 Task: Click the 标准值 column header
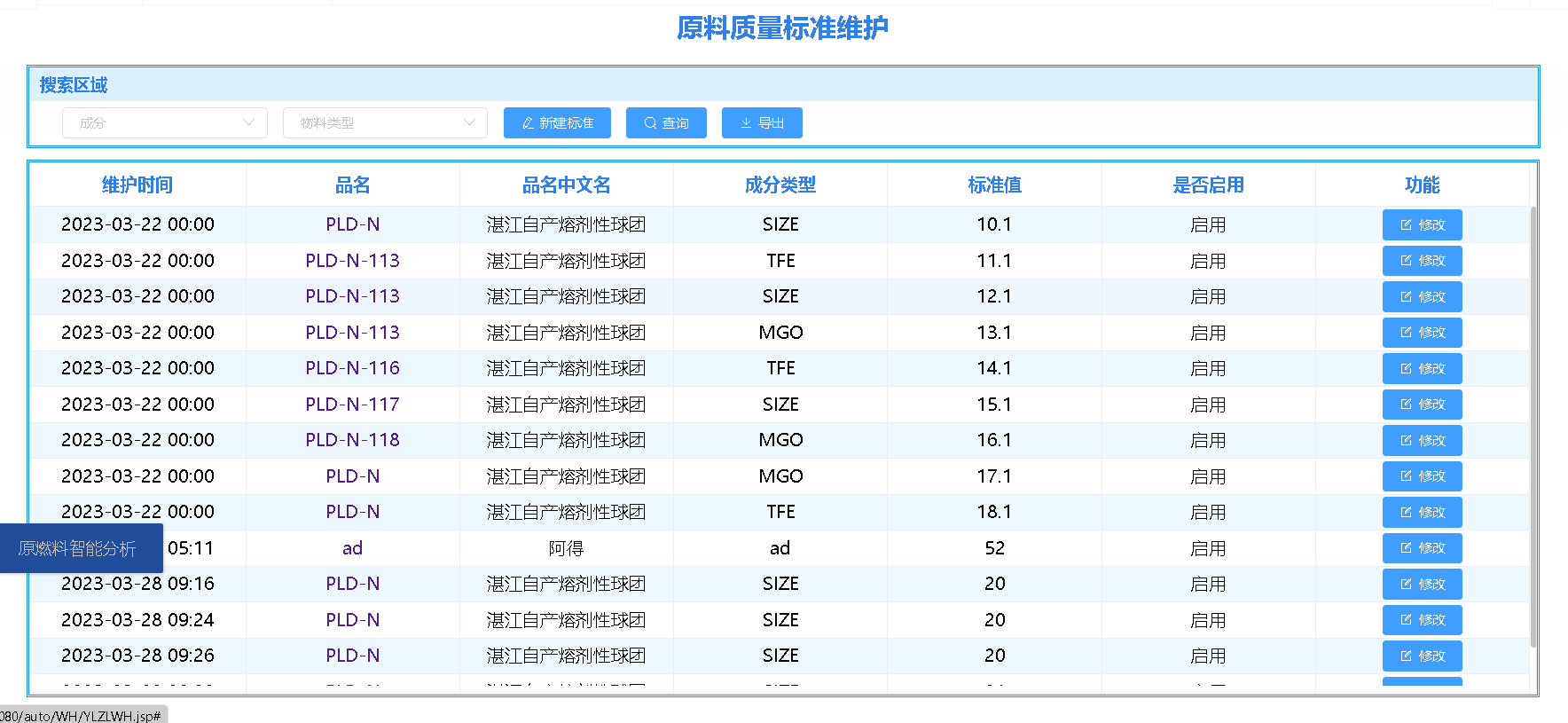click(x=994, y=185)
